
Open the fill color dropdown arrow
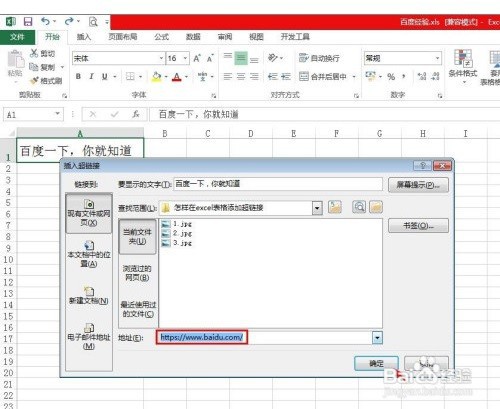point(166,77)
